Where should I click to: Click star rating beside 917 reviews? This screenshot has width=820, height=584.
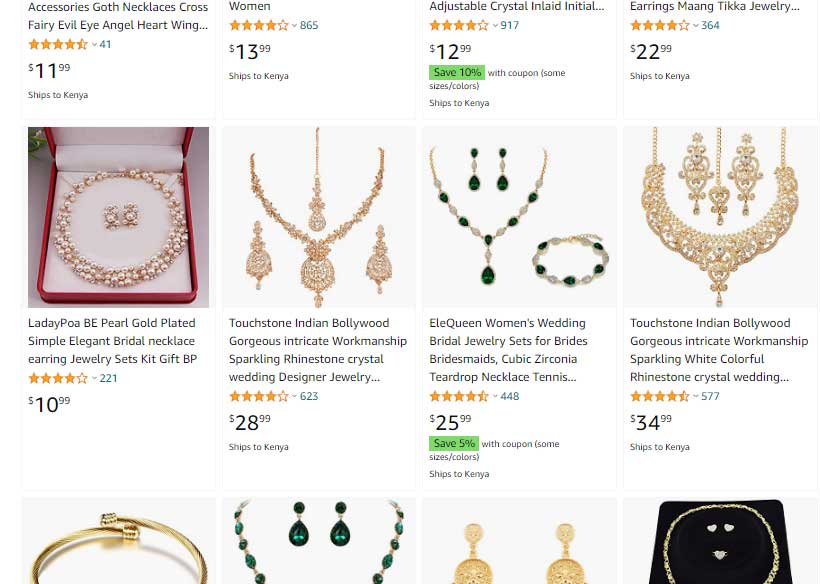point(459,25)
